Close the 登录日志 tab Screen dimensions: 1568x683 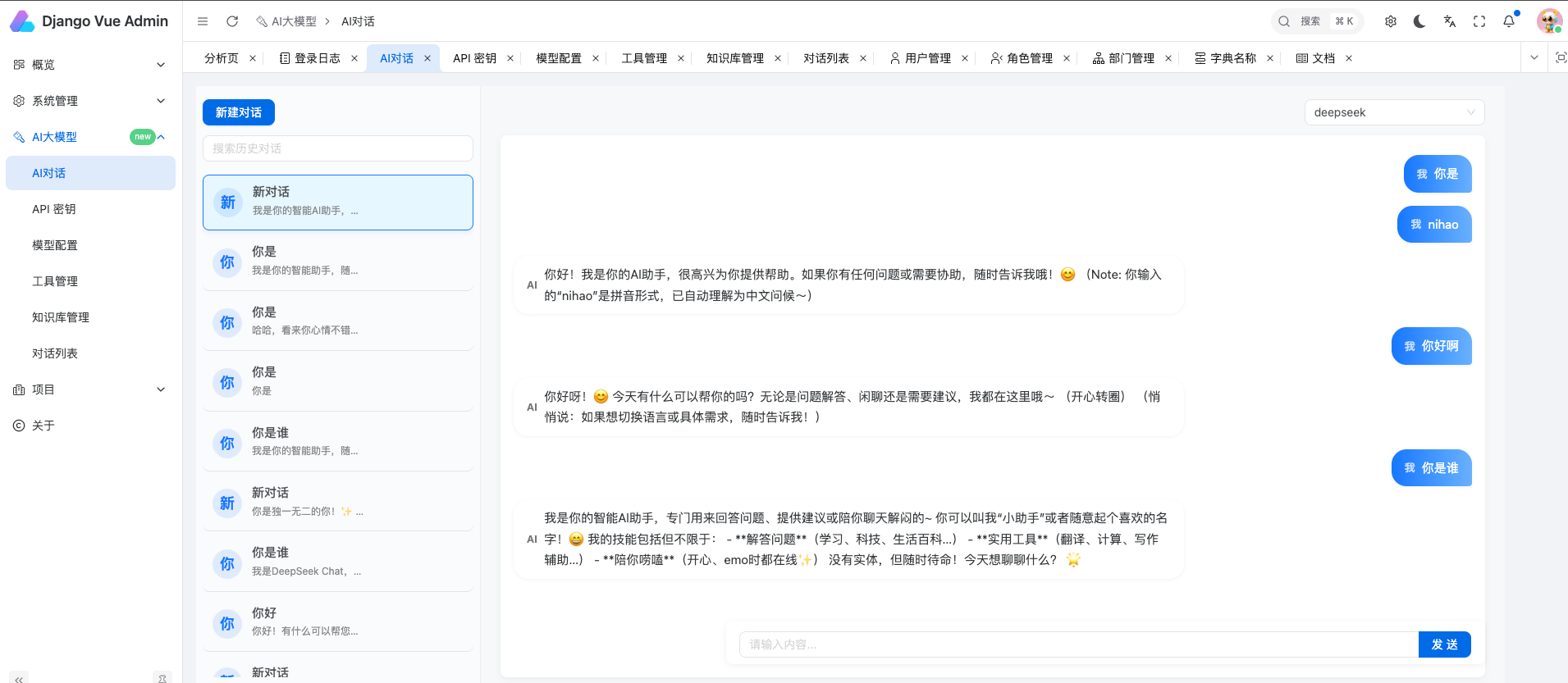pos(354,58)
